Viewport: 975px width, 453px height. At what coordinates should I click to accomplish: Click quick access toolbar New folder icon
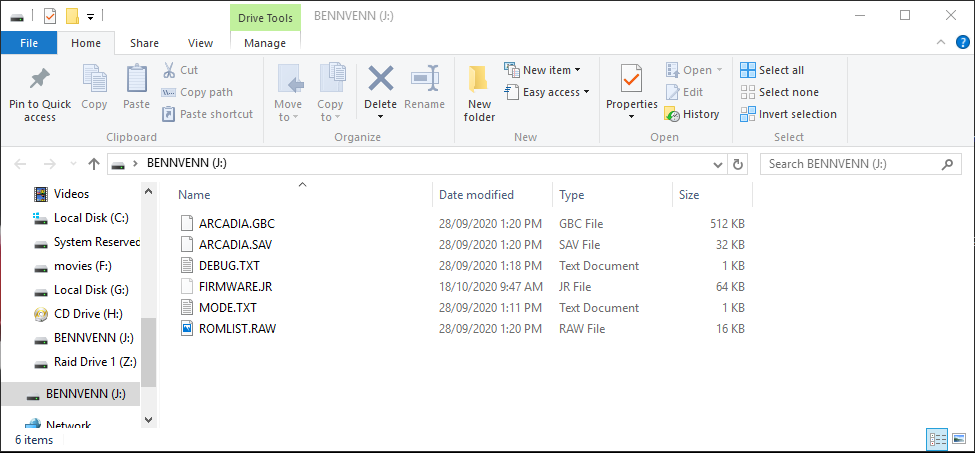[x=72, y=16]
